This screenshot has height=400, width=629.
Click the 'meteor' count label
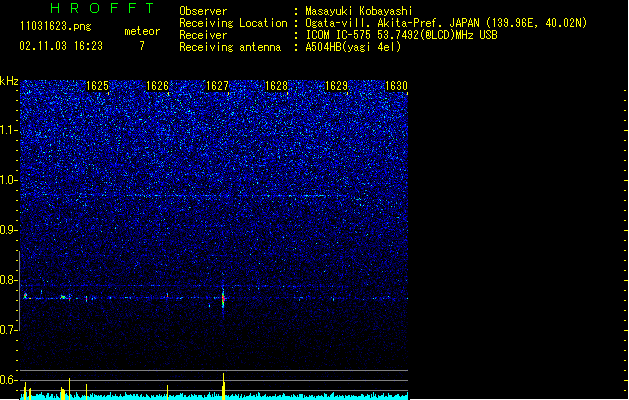pyautogui.click(x=142, y=31)
